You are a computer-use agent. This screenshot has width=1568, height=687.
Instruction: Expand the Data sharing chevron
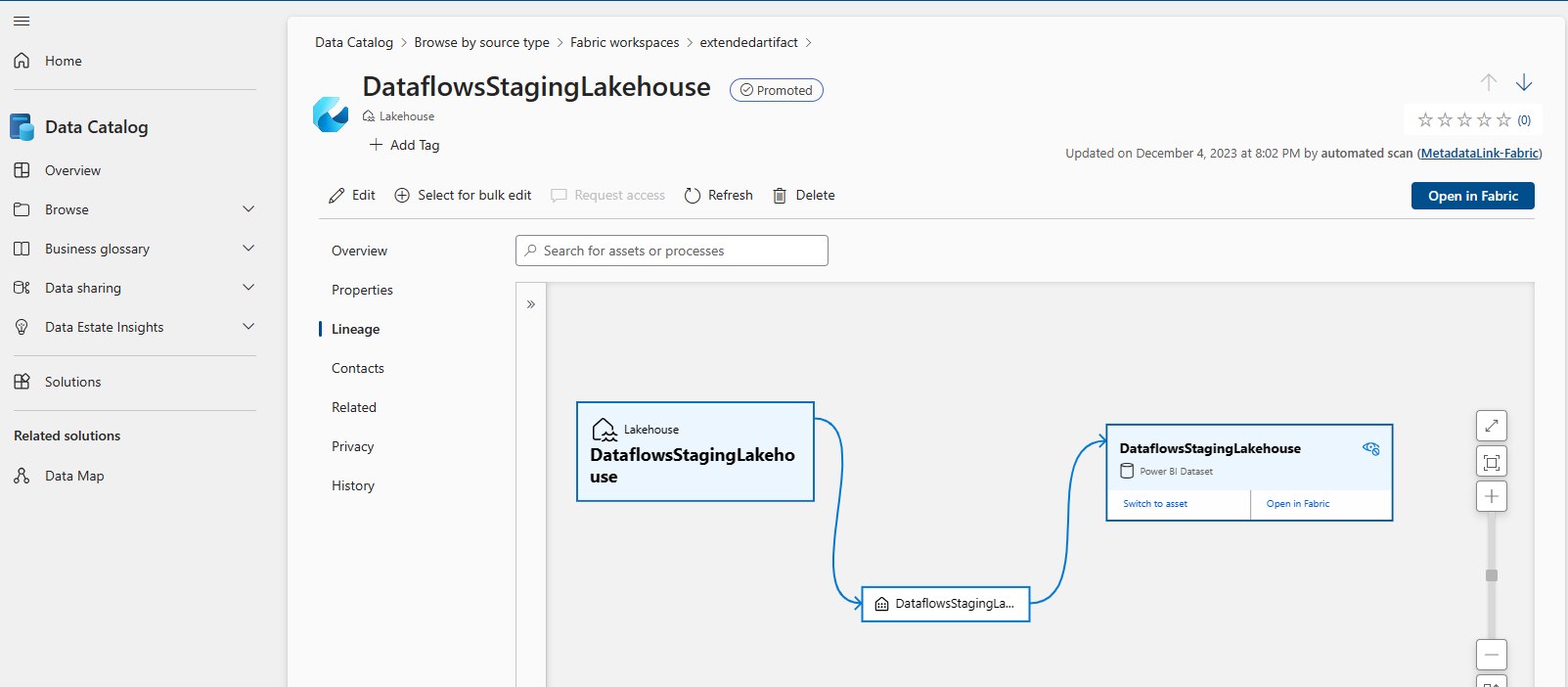click(x=248, y=288)
